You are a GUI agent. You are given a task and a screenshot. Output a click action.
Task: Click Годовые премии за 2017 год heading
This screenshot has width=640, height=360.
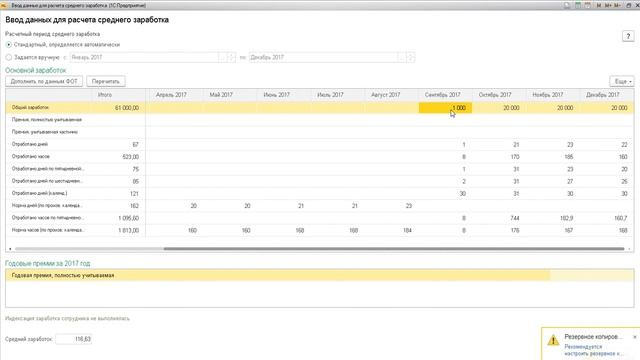point(48,264)
